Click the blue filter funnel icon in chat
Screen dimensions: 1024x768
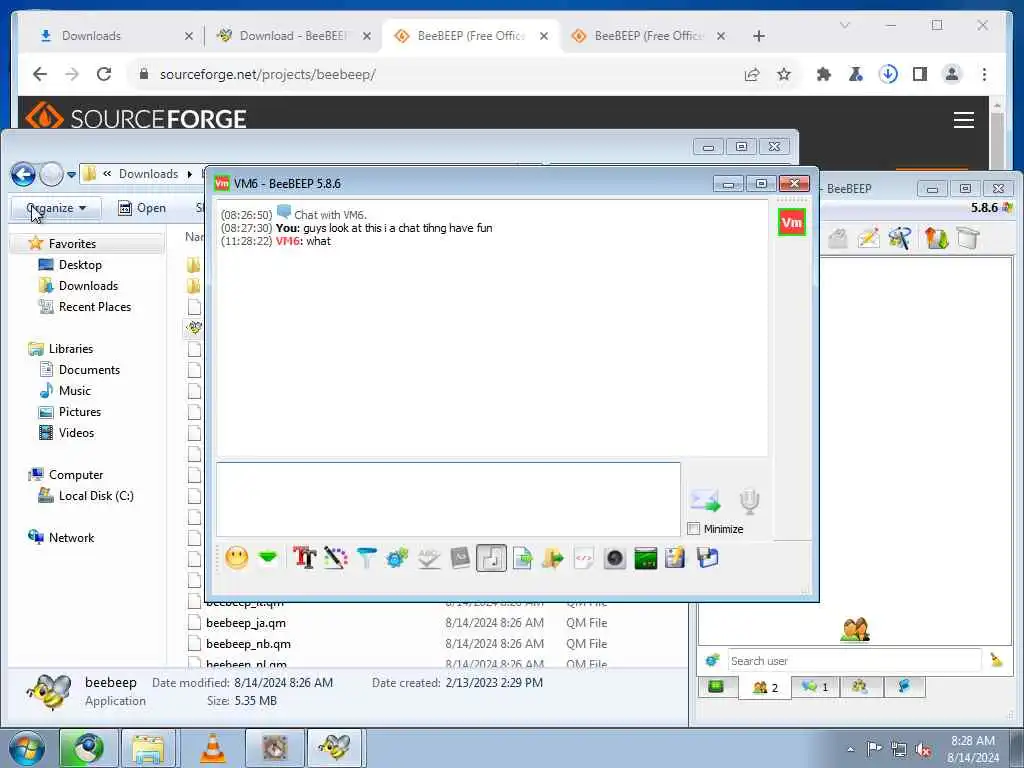366,558
